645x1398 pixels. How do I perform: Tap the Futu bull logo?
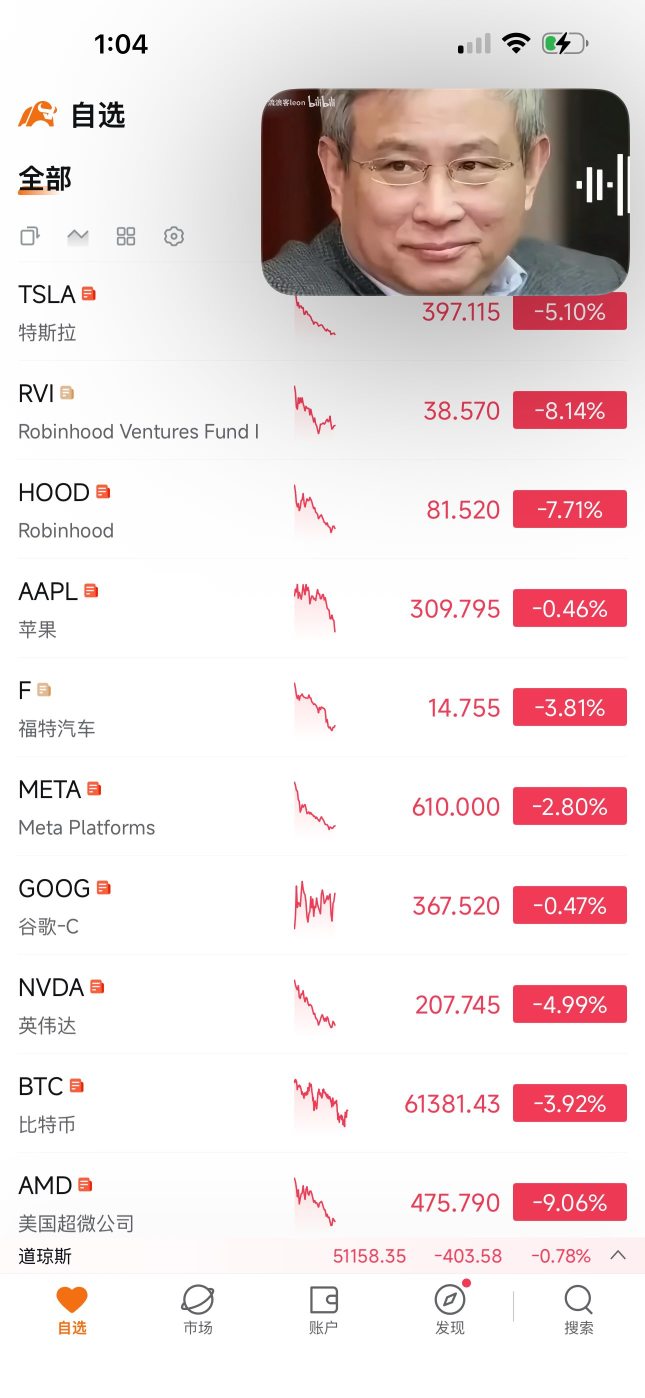pos(38,115)
